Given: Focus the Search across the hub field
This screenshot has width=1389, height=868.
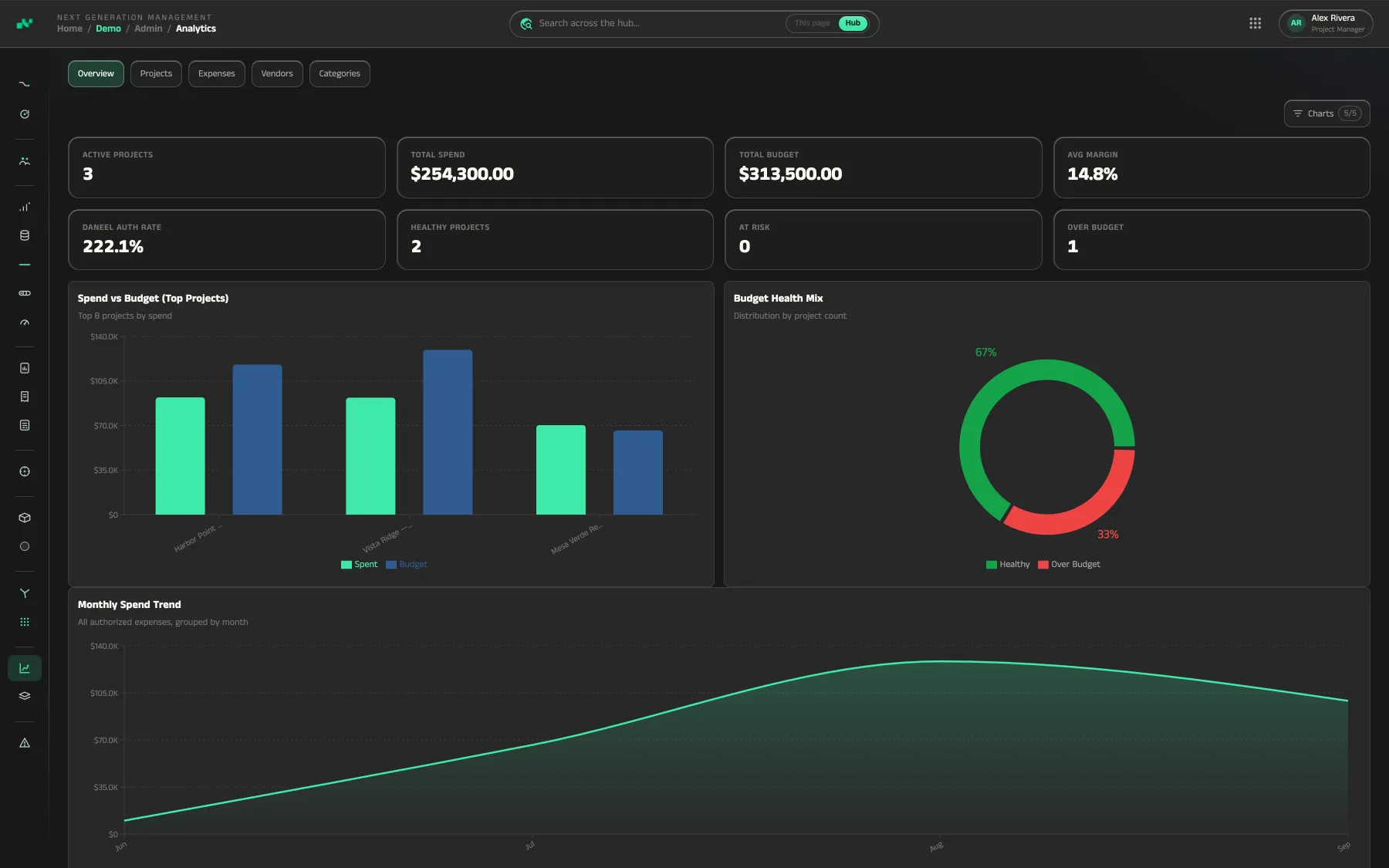Looking at the screenshot, I should click(x=660, y=23).
